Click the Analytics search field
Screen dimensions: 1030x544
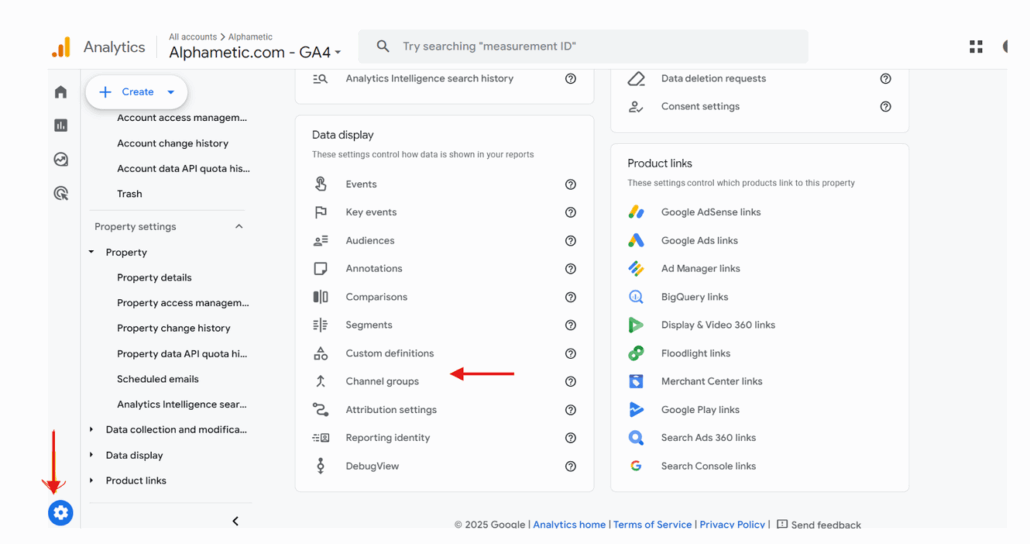590,47
